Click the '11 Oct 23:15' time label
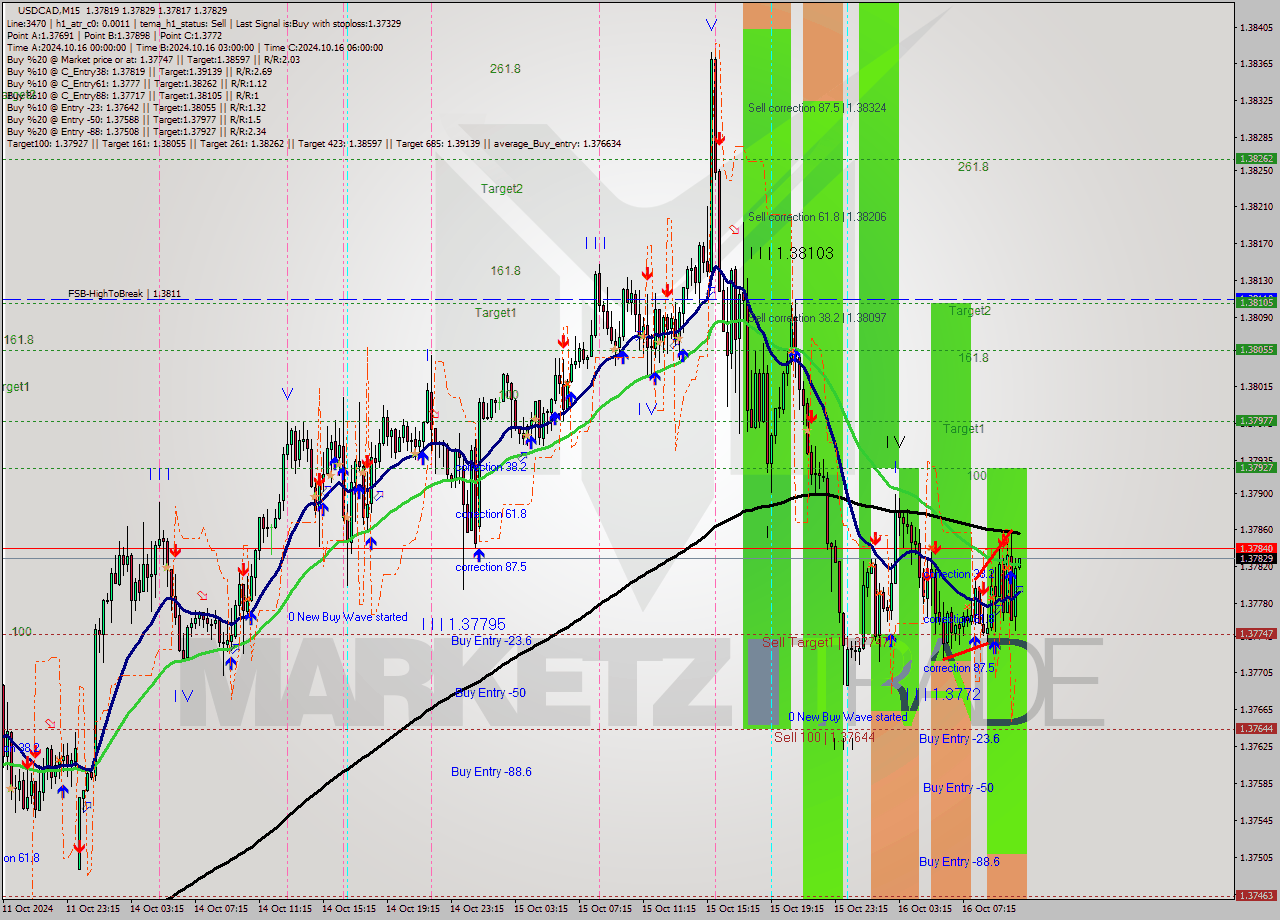Viewport: 1280px width, 920px height. coord(95,909)
